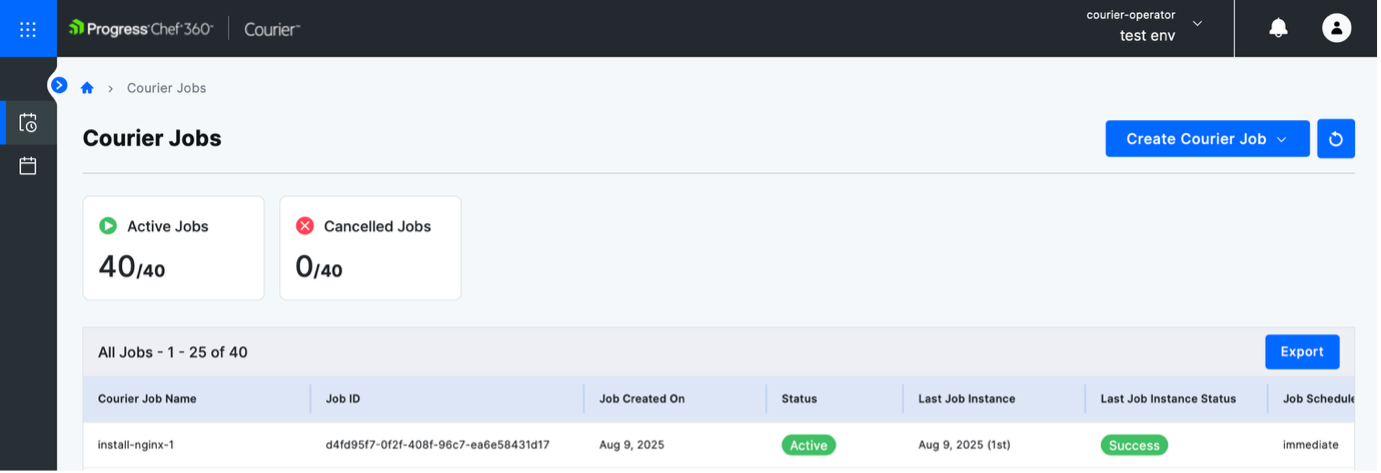
Task: Click the Export button
Action: click(x=1301, y=352)
